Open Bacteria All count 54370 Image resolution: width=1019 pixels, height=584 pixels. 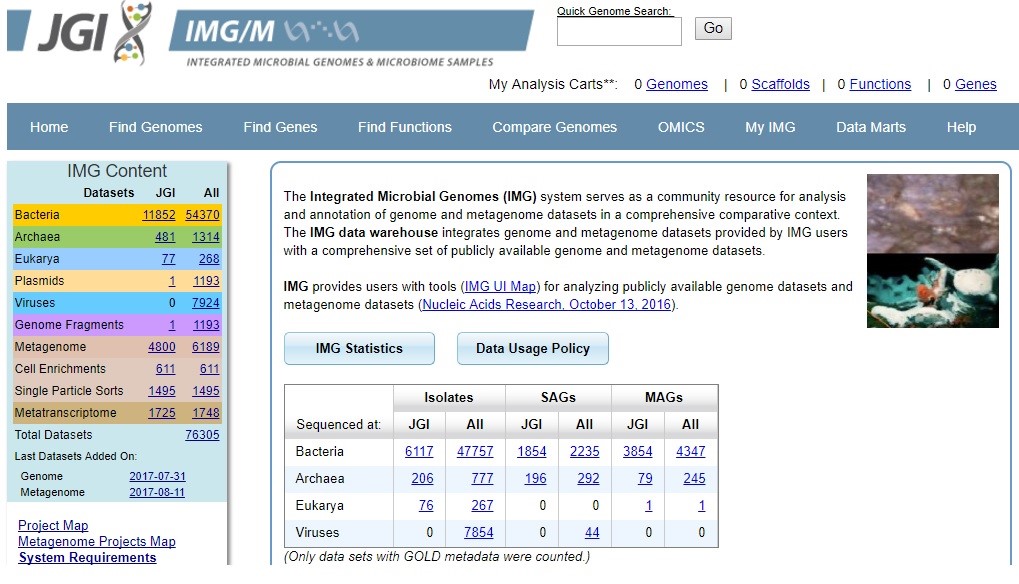click(x=202, y=215)
